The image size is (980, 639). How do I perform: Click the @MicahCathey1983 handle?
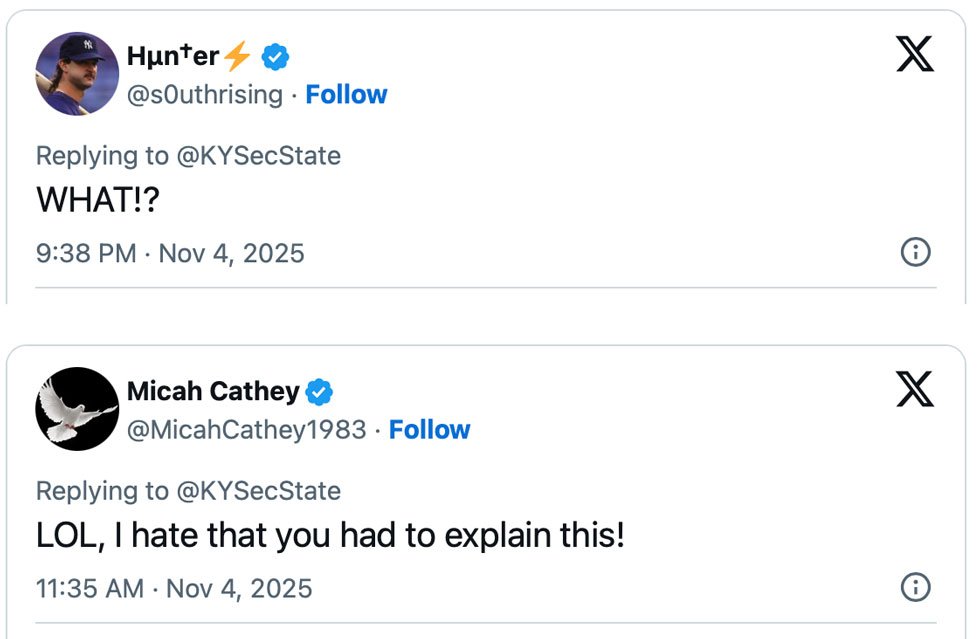[246, 430]
